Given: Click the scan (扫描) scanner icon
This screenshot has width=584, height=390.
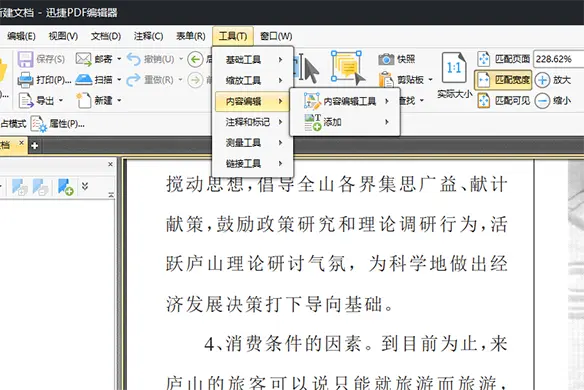Looking at the screenshot, I should point(83,80).
